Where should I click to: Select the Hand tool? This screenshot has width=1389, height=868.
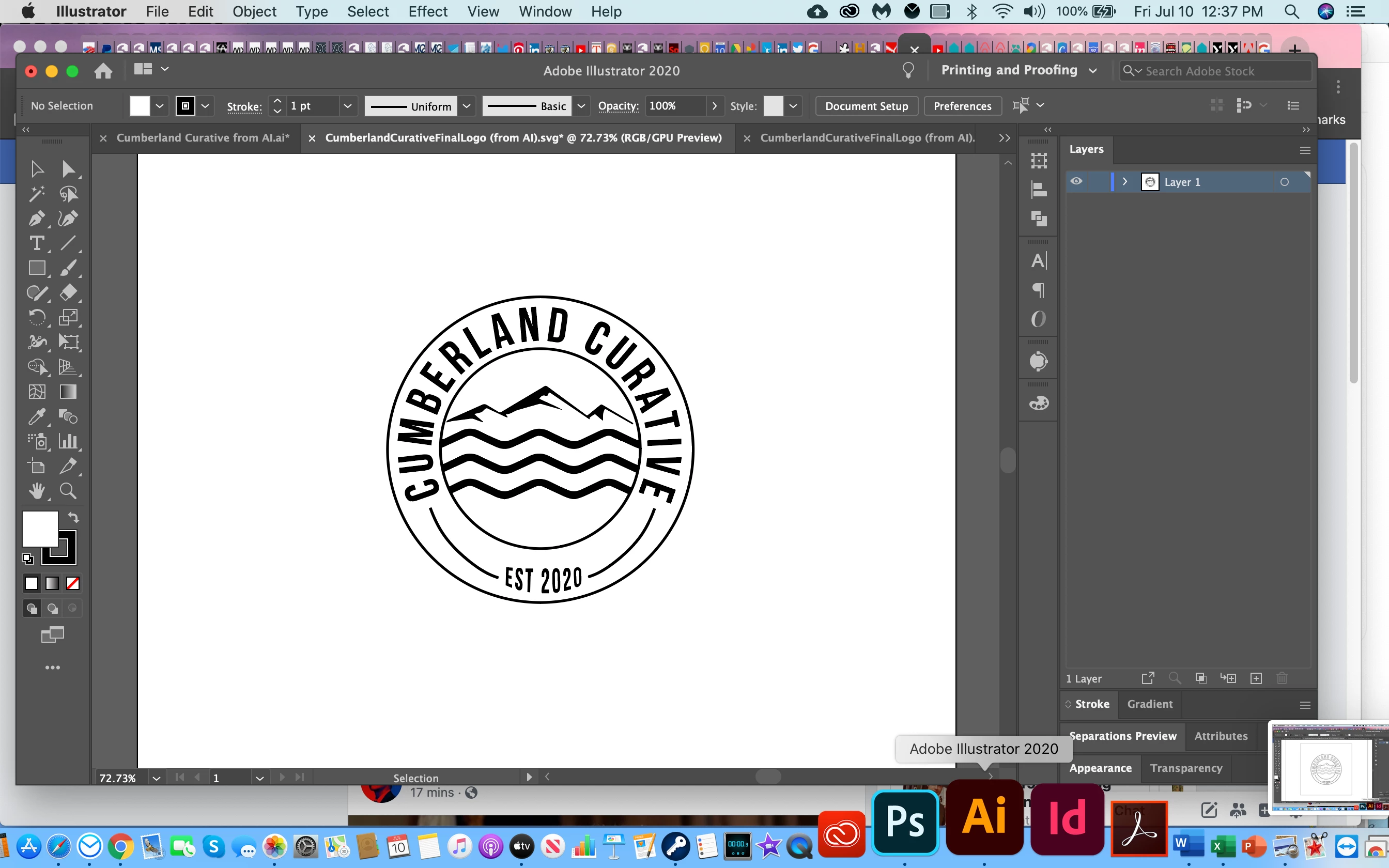click(36, 491)
